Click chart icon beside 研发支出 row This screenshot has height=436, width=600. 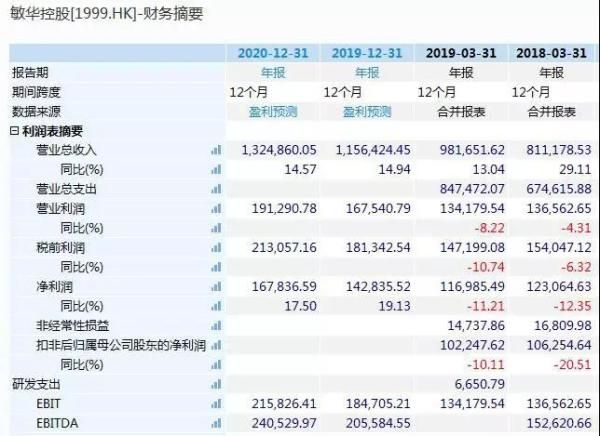[215, 383]
